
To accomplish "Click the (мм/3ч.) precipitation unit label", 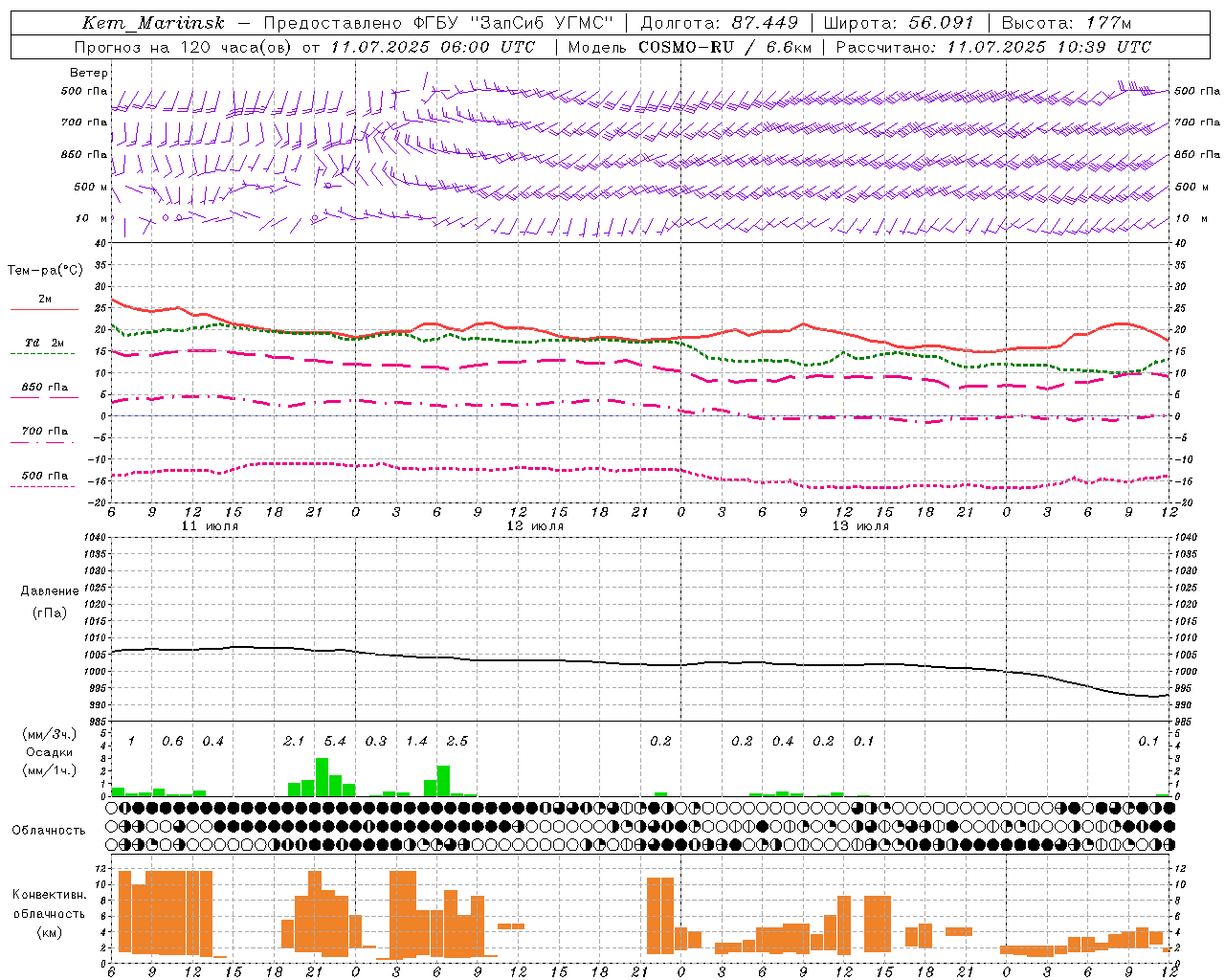I will (49, 735).
